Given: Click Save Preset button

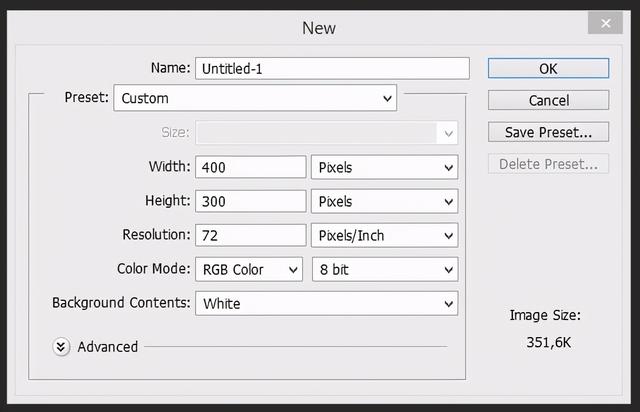Looking at the screenshot, I should click(548, 132).
